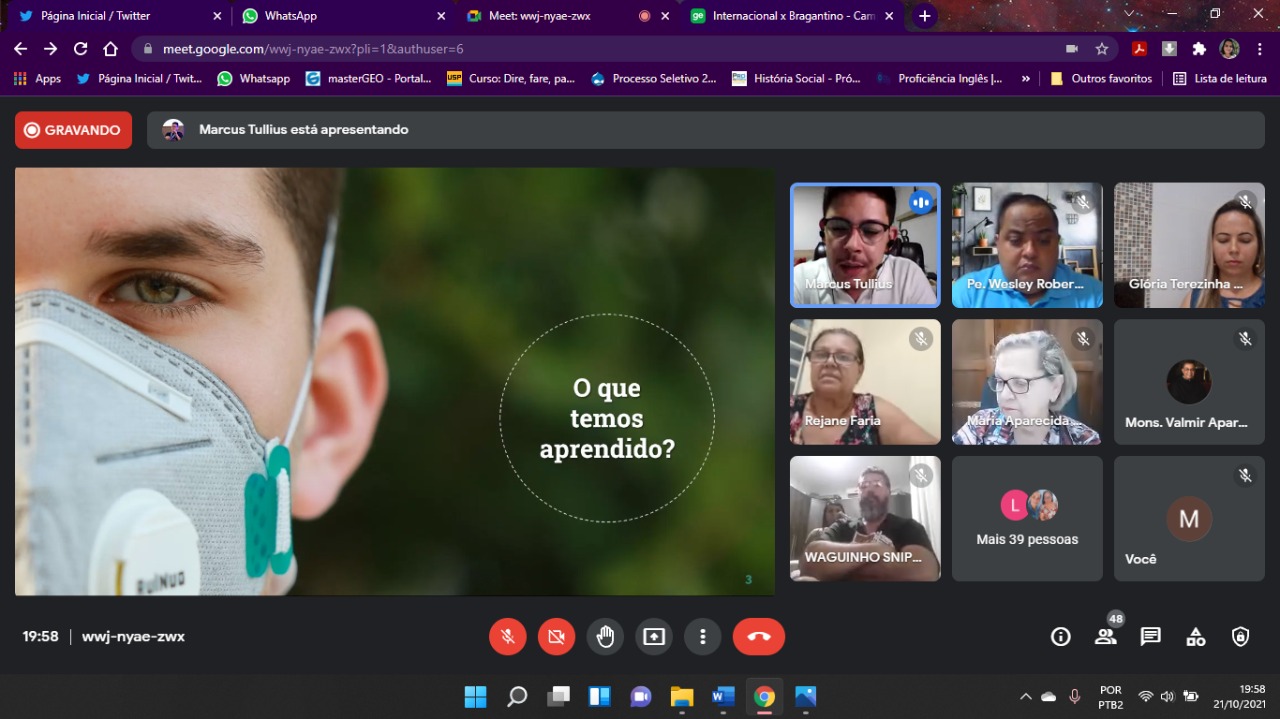Open more options three-dot menu
Image resolution: width=1280 pixels, height=719 pixels.
[703, 636]
